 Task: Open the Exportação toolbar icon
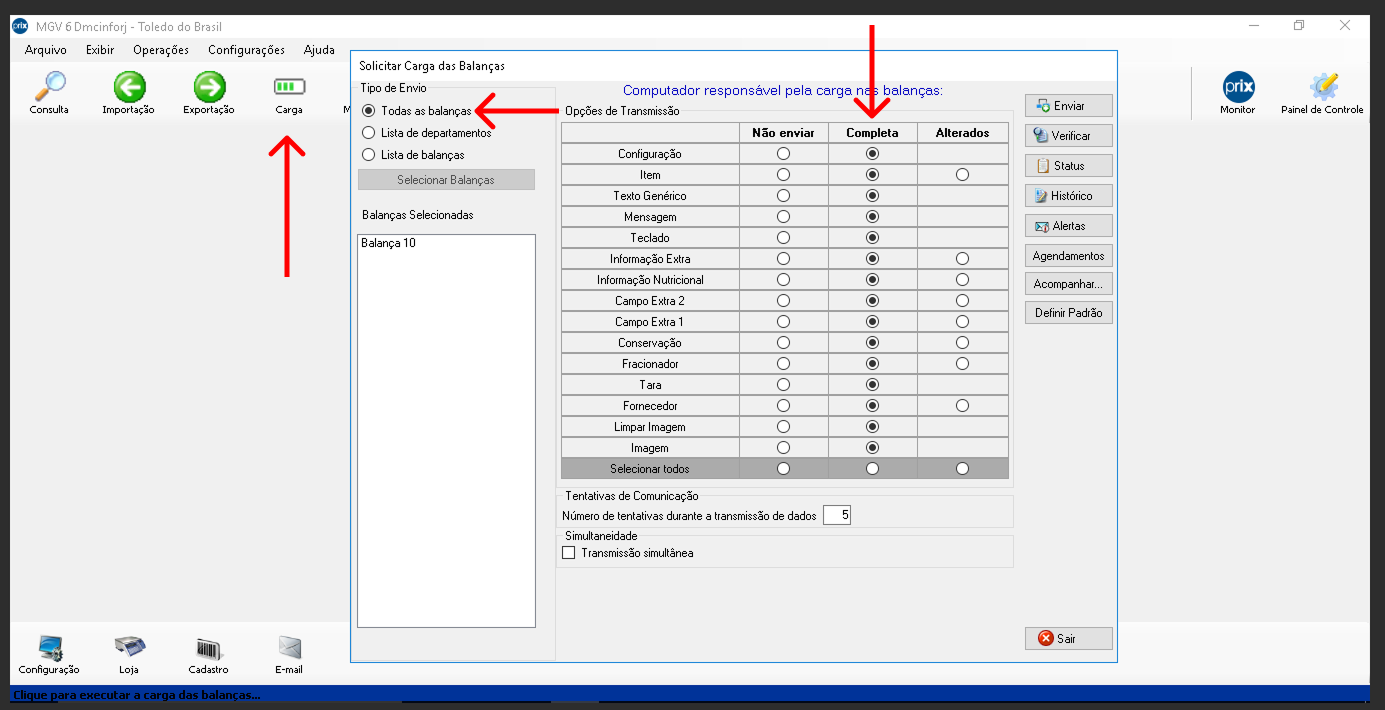pos(209,87)
